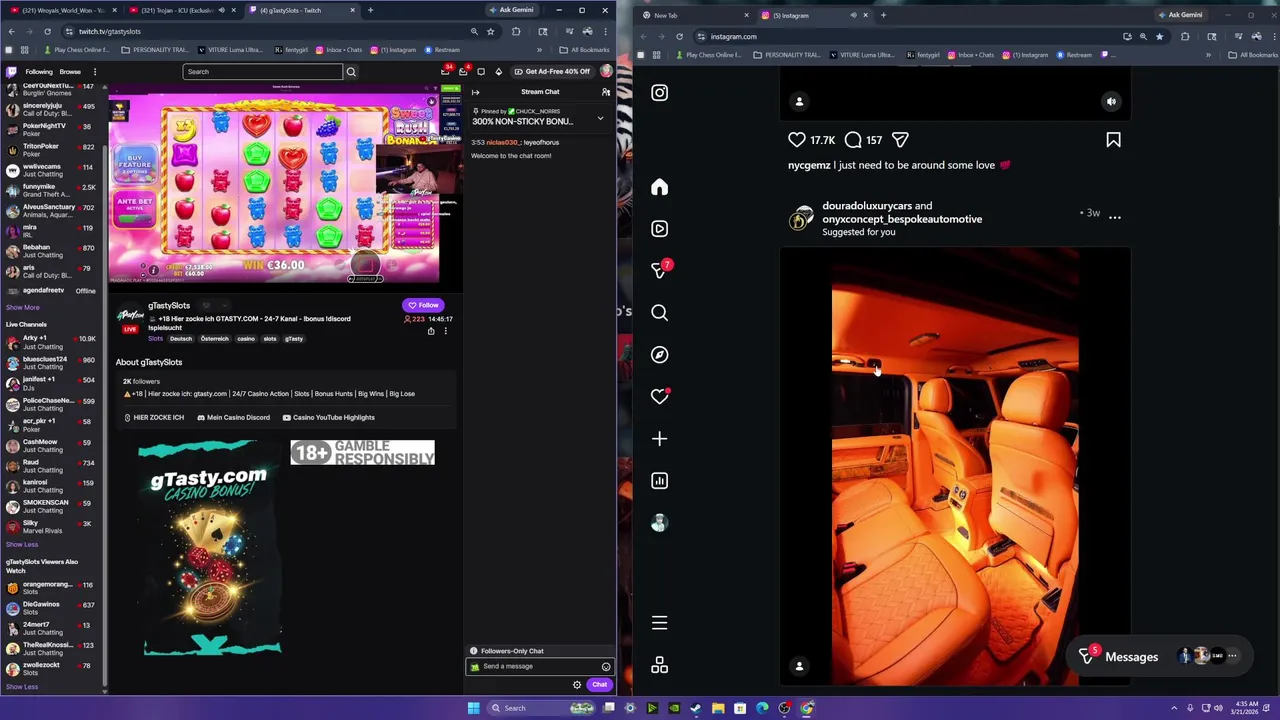Screen dimensions: 1280x720
Task: View tagged people on car interior video
Action: (x=799, y=666)
